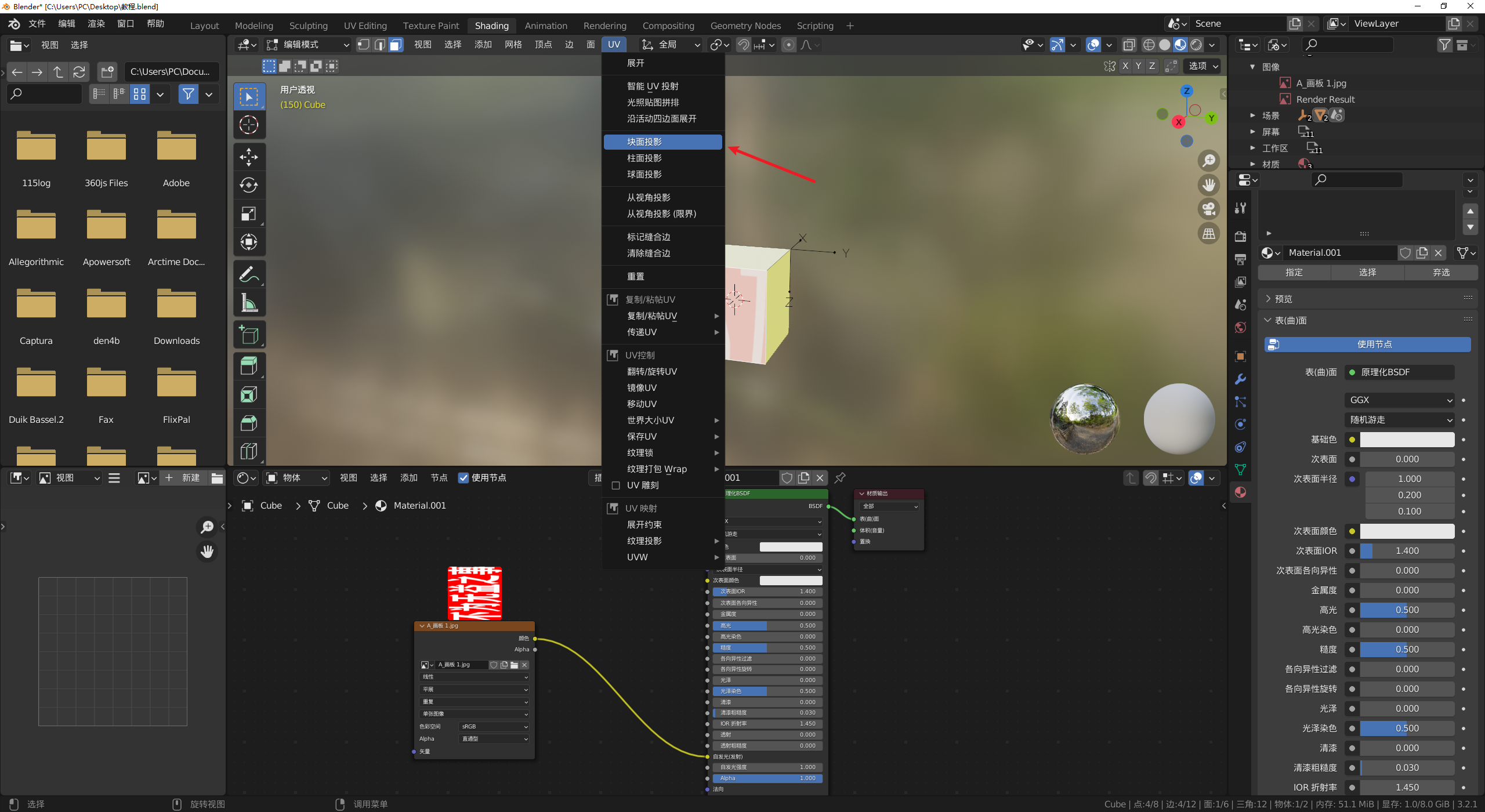The height and width of the screenshot is (812, 1485).
Task: Open the Material properties tab icon
Action: click(x=1241, y=492)
